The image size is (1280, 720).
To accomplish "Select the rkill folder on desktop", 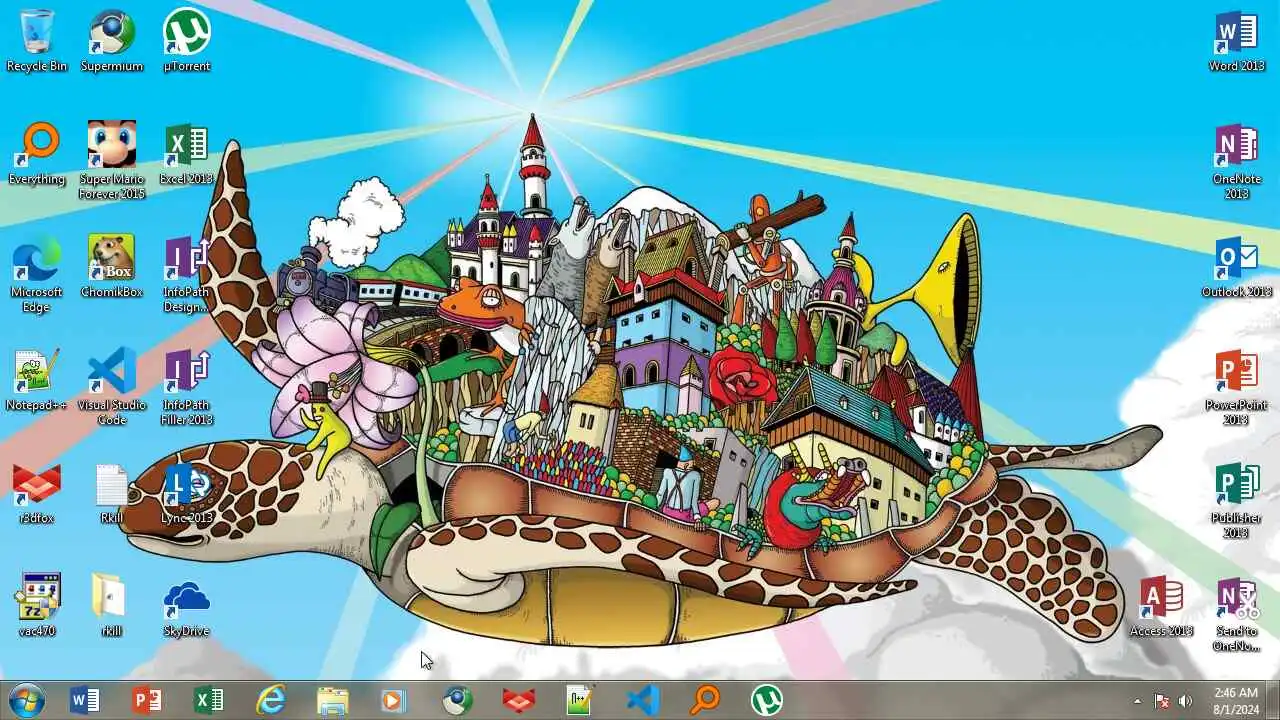I will point(112,605).
